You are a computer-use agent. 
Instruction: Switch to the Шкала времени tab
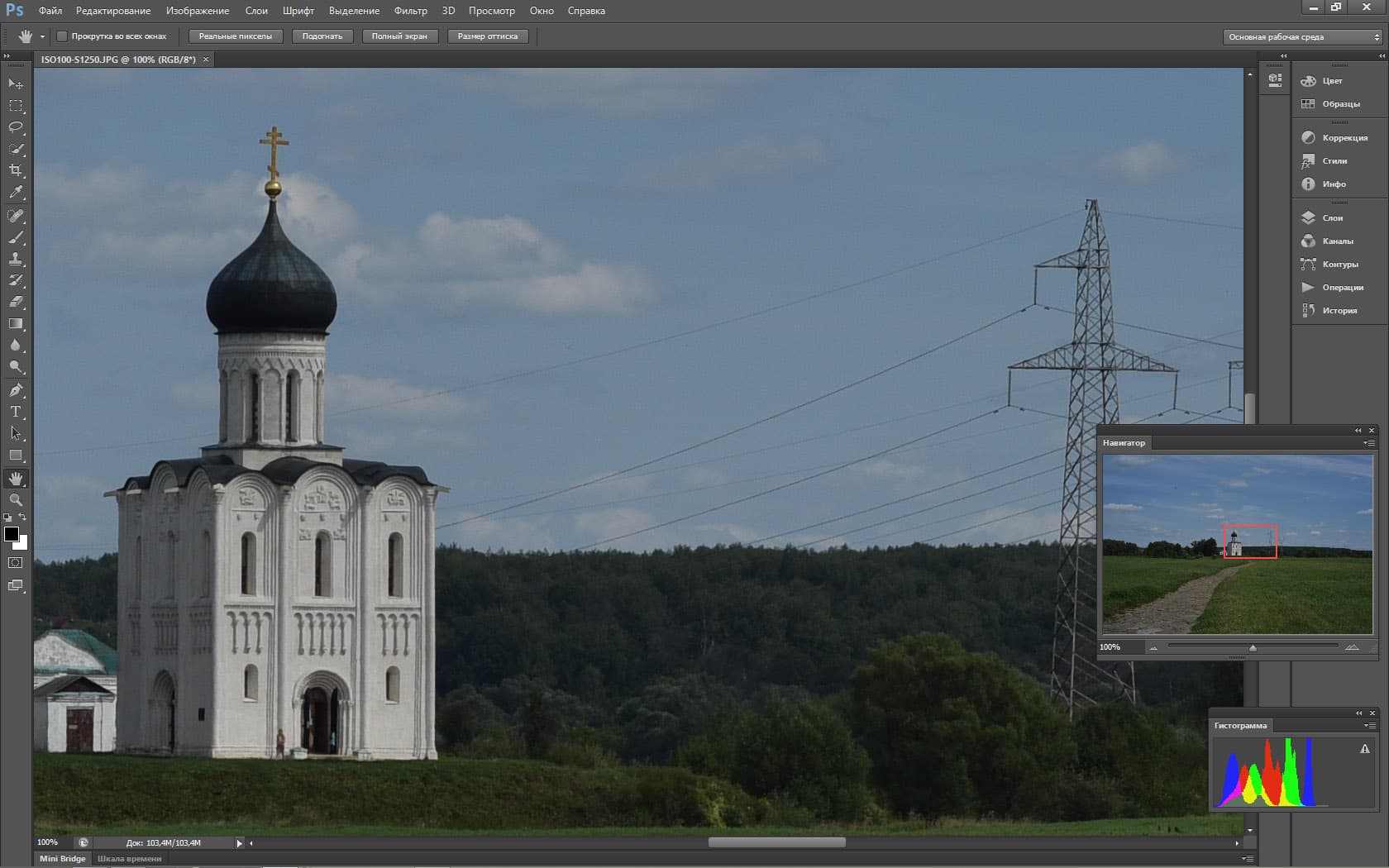[129, 859]
